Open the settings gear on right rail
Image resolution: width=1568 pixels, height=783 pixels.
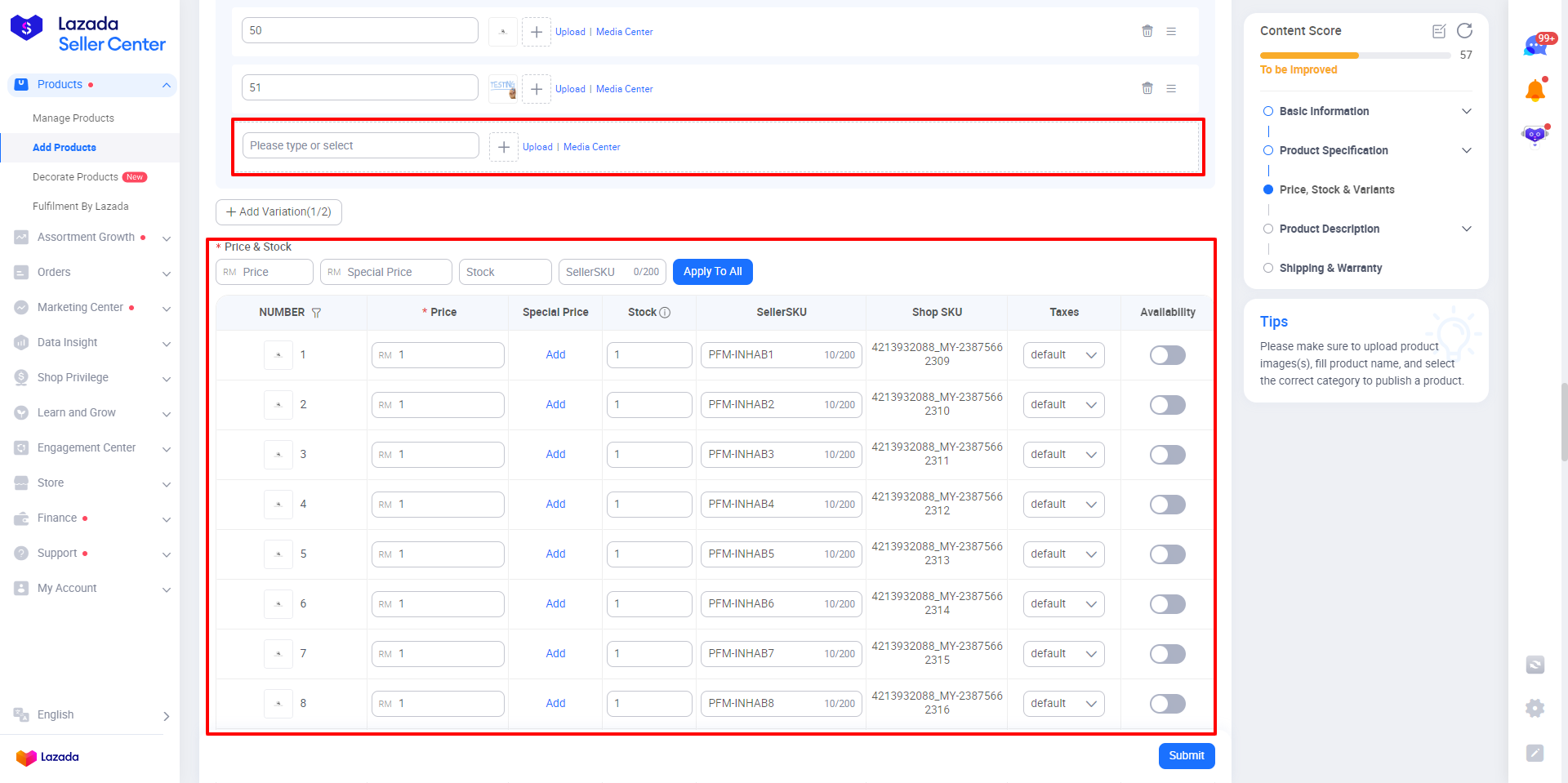pos(1535,708)
